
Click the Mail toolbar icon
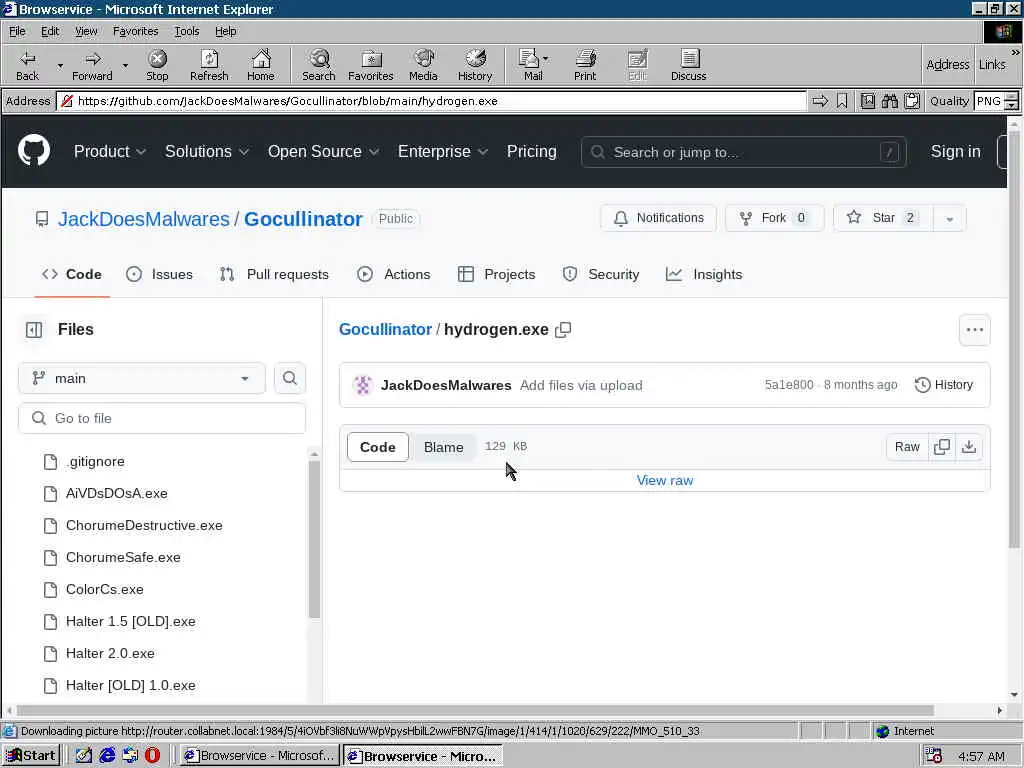[533, 65]
